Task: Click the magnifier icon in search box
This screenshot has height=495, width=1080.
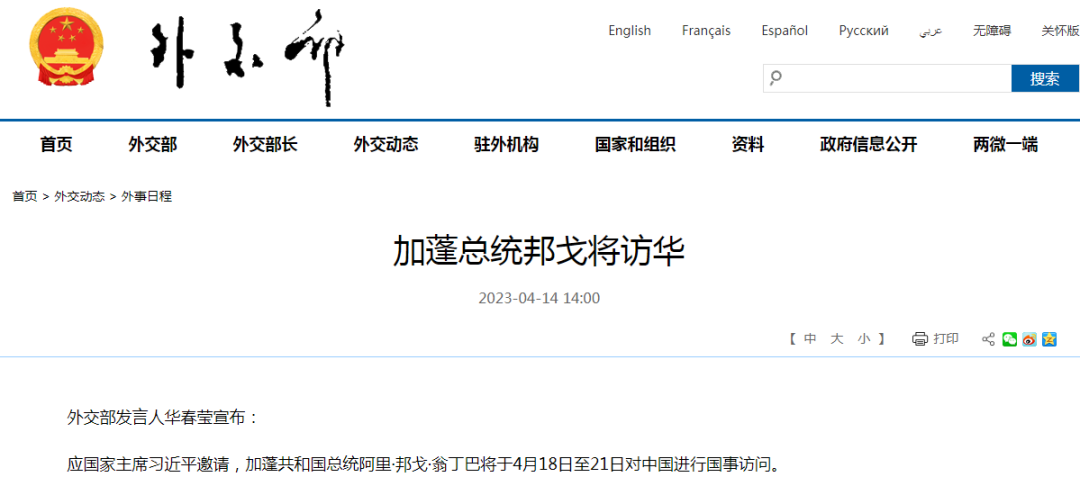Action: (x=776, y=78)
